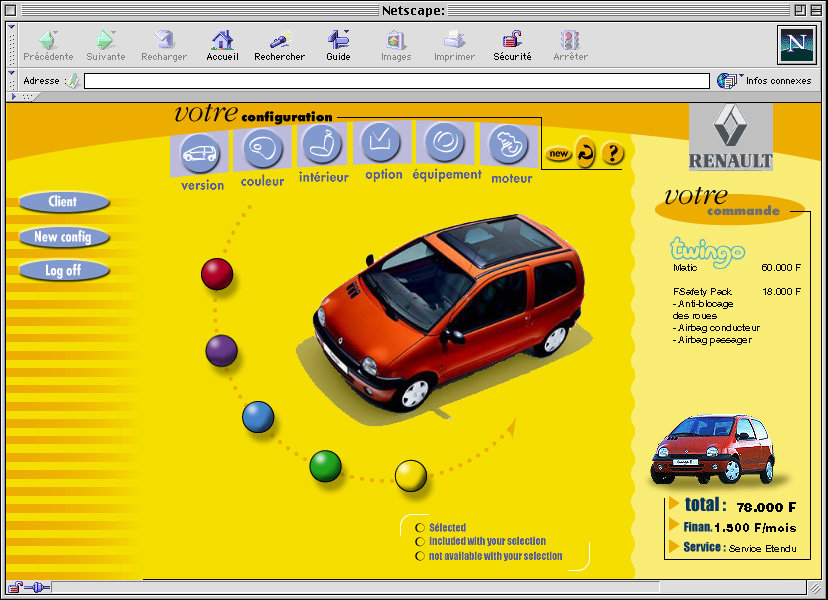Click the Accueil home toolbar button
The width and height of the screenshot is (828, 600).
(x=222, y=45)
